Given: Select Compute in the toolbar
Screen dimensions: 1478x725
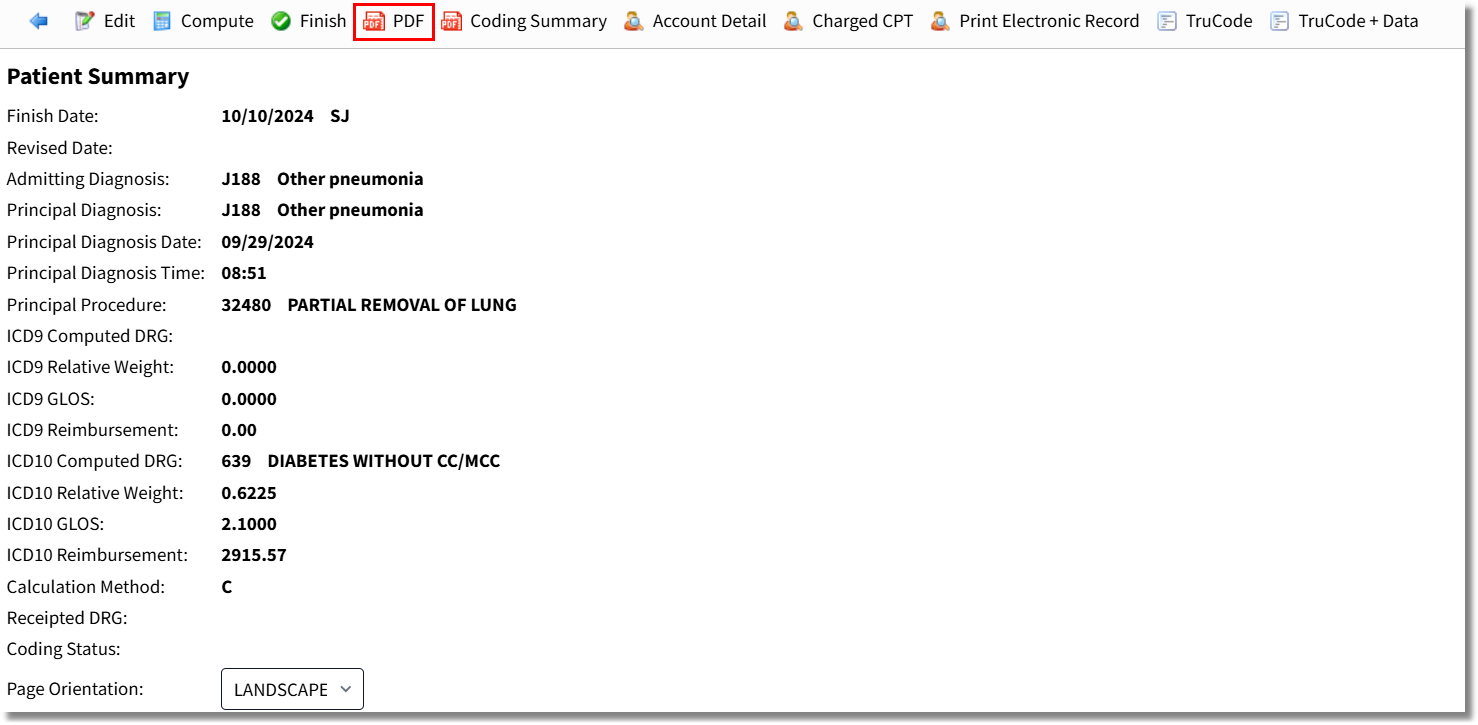Looking at the screenshot, I should pos(217,21).
